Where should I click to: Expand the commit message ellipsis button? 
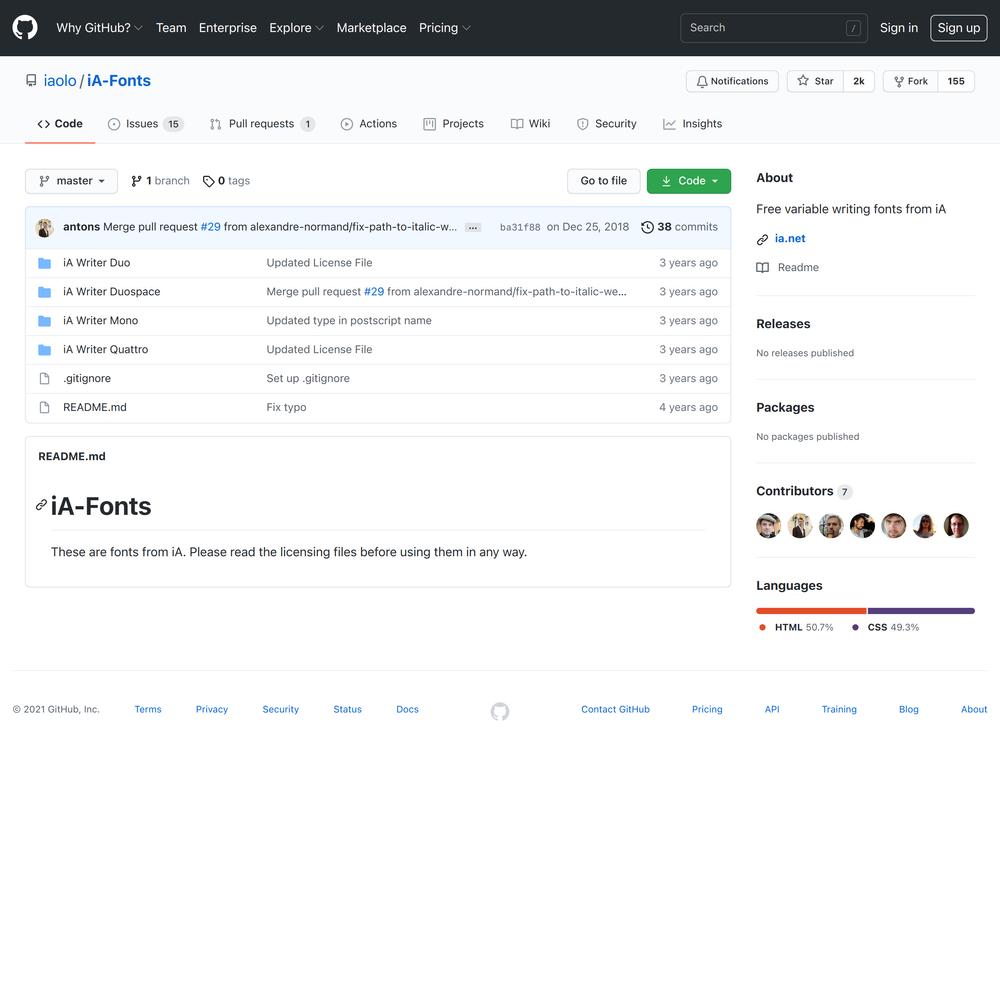pos(473,228)
